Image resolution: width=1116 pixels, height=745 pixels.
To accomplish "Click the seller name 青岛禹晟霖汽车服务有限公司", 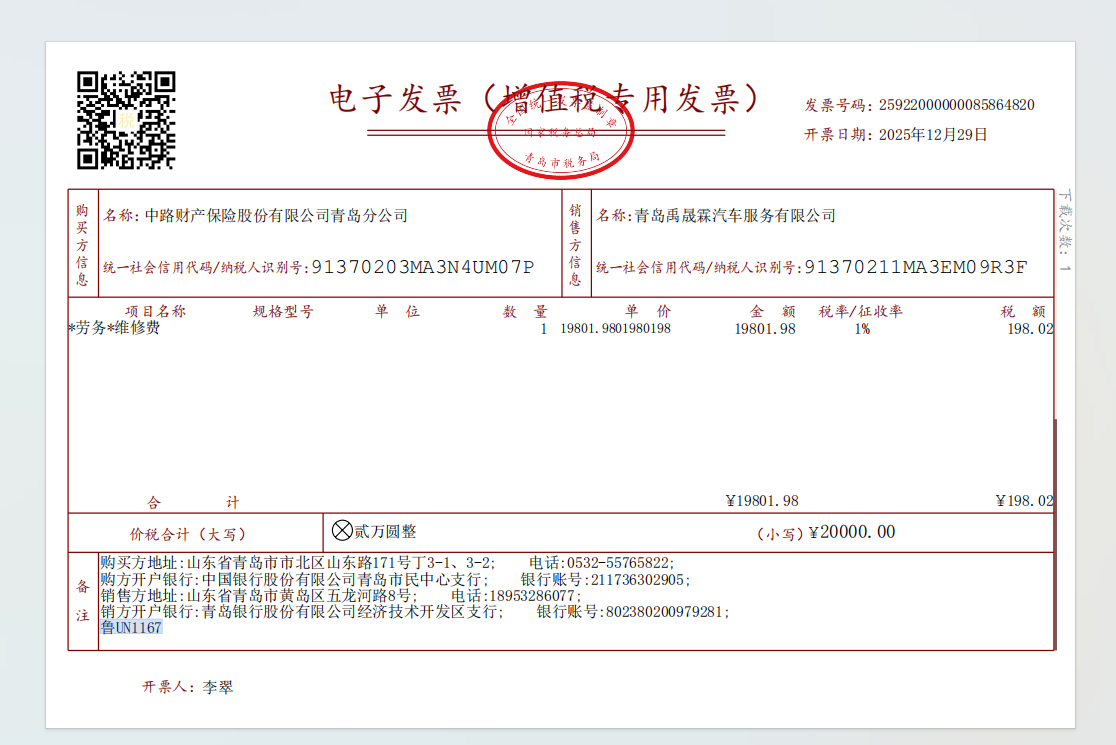I will (735, 216).
